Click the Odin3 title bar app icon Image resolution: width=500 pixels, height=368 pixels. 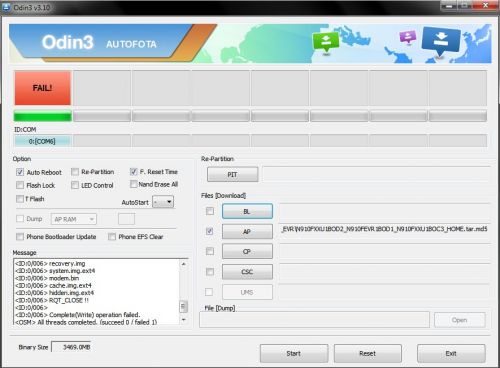click(x=6, y=7)
